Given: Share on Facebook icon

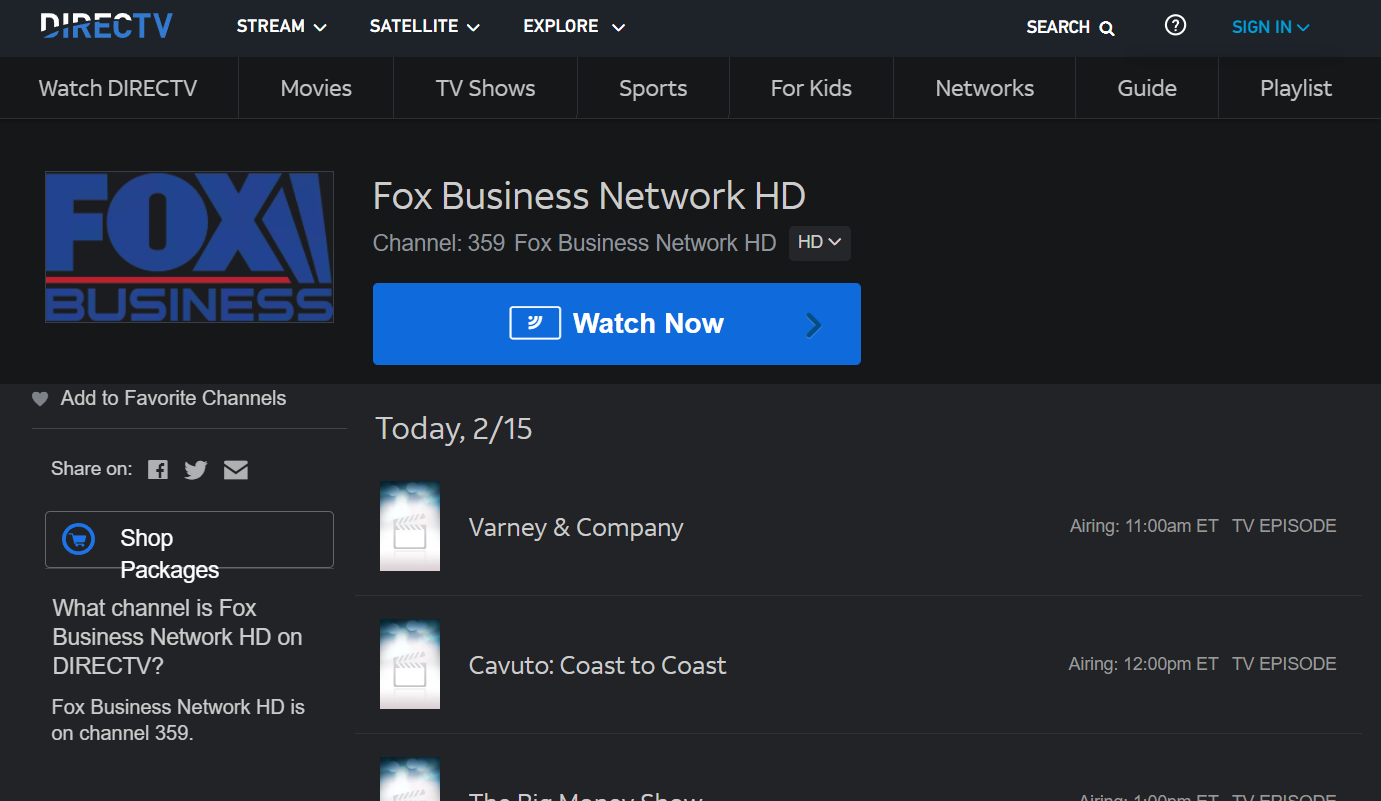Looking at the screenshot, I should pyautogui.click(x=158, y=470).
